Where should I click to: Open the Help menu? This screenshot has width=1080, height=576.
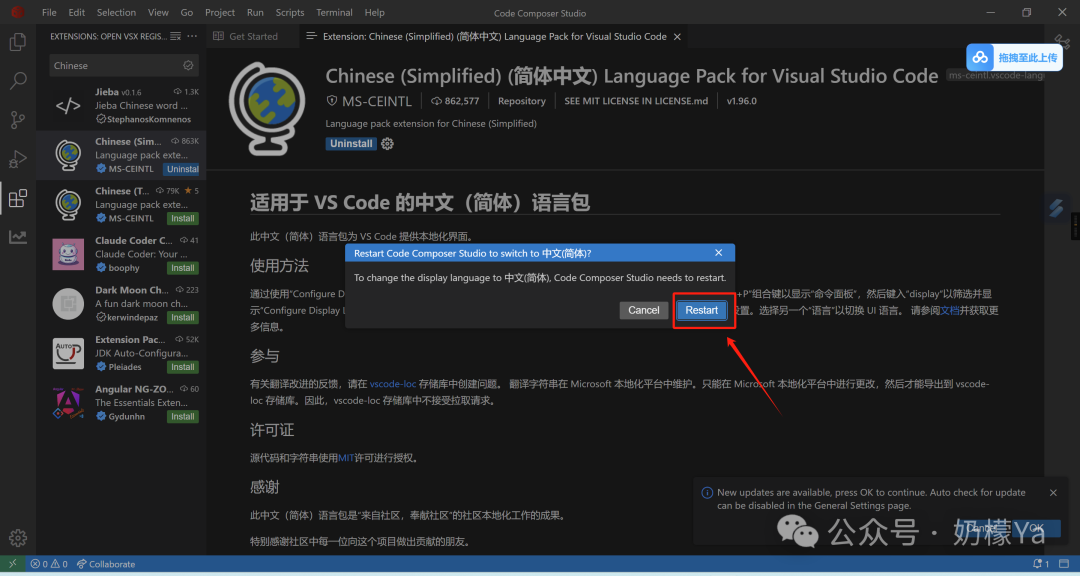375,12
